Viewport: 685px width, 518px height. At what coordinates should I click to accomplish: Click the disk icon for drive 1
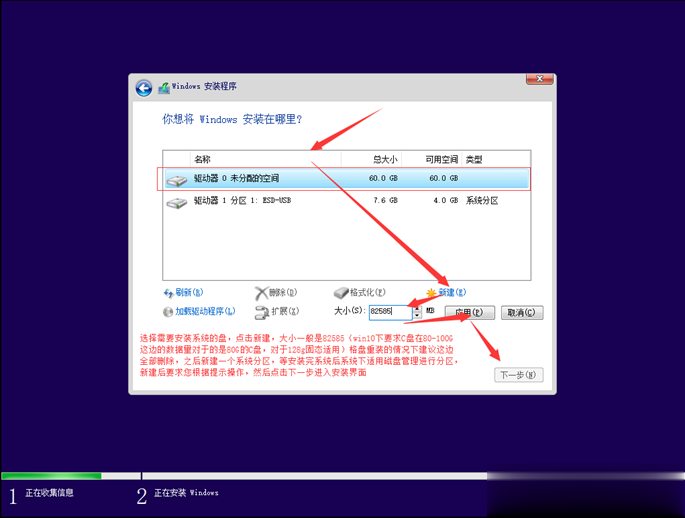tap(177, 202)
